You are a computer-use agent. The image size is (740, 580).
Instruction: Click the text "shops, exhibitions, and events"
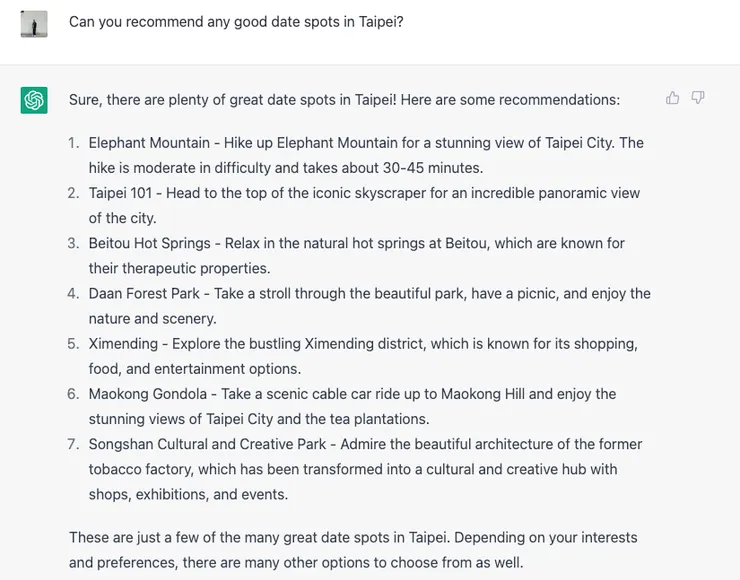[188, 494]
